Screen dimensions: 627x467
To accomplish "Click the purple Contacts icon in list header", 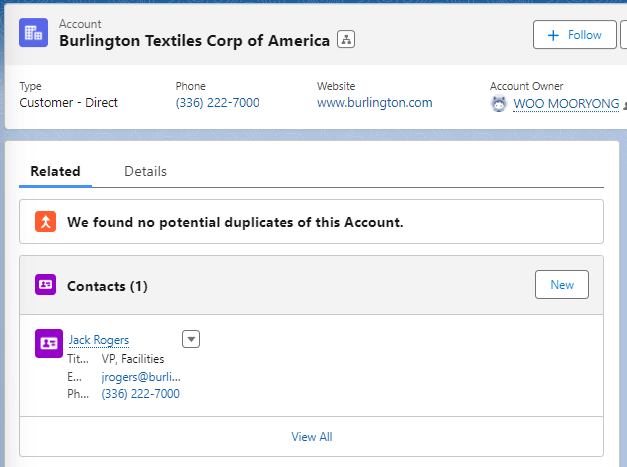I will (x=45, y=285).
